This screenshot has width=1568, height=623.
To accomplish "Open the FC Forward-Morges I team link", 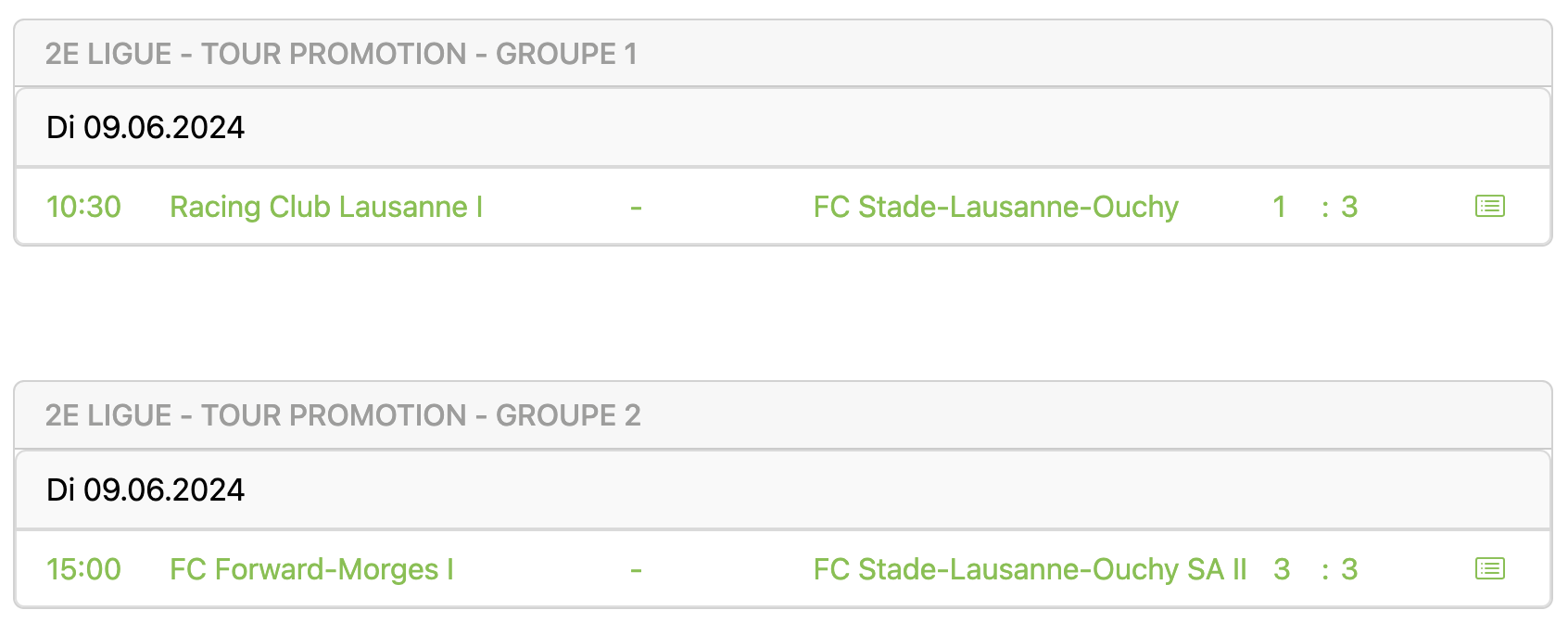I will coord(311,569).
